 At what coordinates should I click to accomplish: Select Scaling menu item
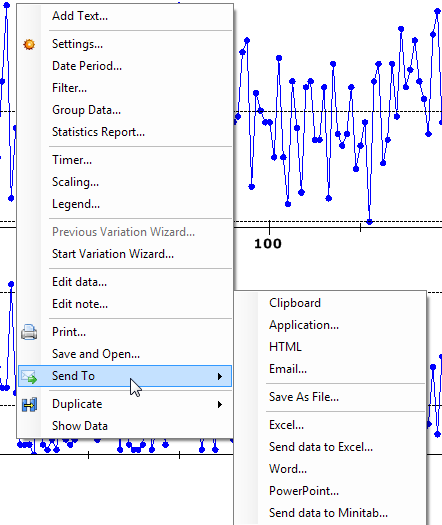click(x=75, y=182)
